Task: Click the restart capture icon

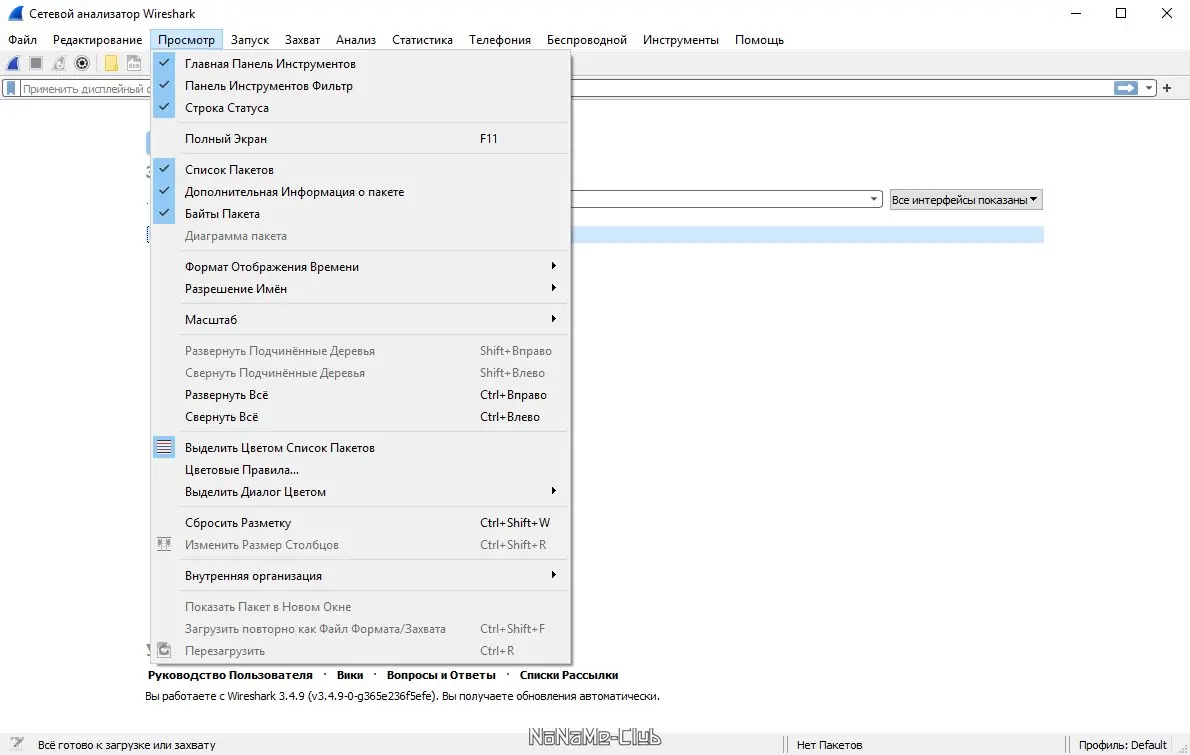Action: pyautogui.click(x=58, y=64)
